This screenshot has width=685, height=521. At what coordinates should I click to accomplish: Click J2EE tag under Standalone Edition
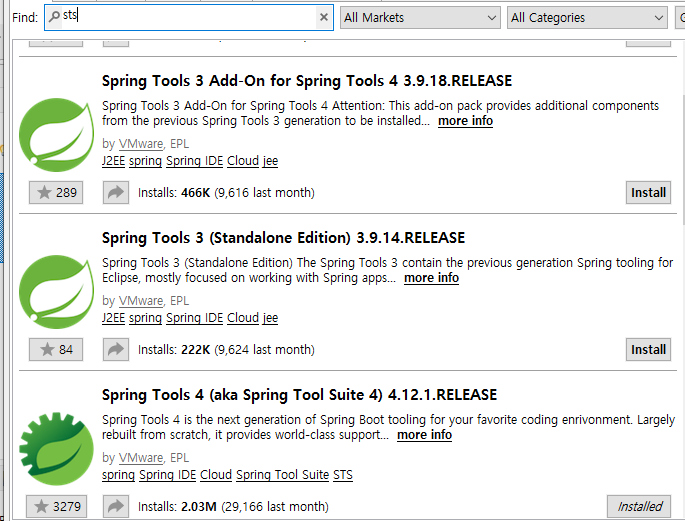point(113,317)
